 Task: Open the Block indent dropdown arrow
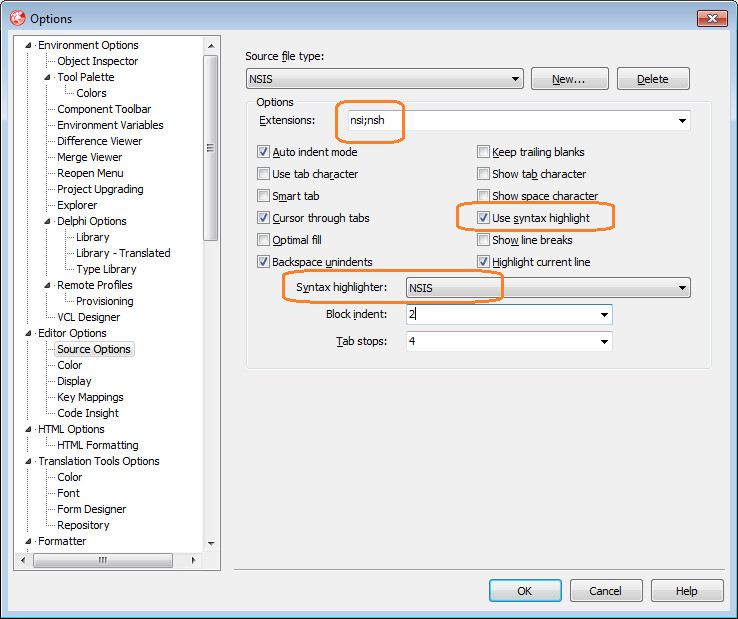tap(604, 314)
